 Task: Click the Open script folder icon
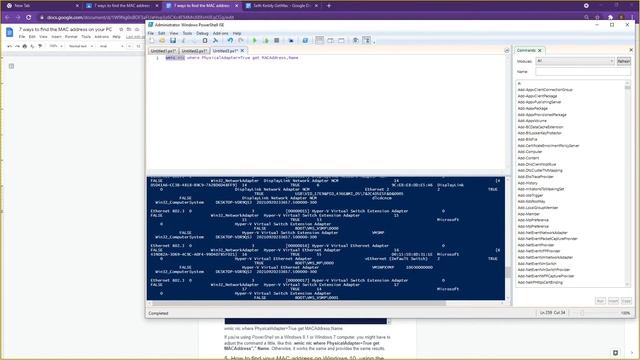click(x=162, y=41)
